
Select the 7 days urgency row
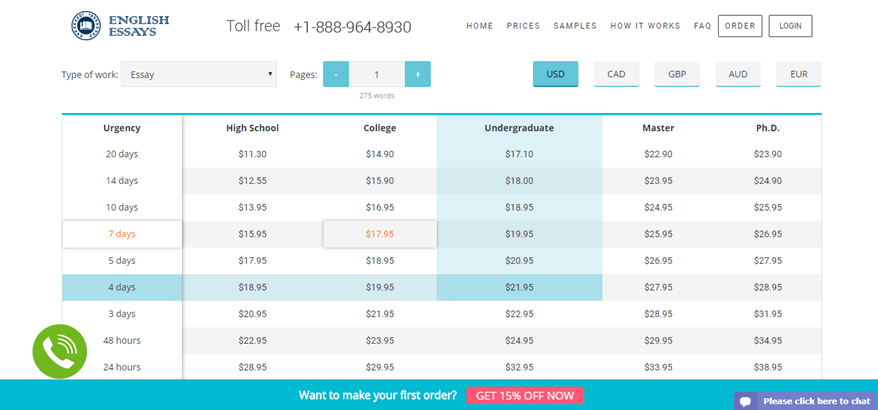point(122,234)
